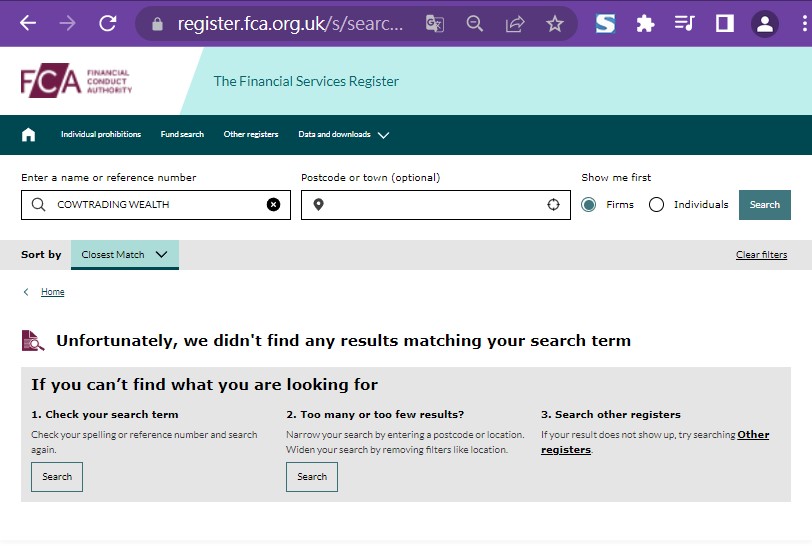The height and width of the screenshot is (546, 812).
Task: Open Other registers in the navigation bar
Action: (251, 135)
